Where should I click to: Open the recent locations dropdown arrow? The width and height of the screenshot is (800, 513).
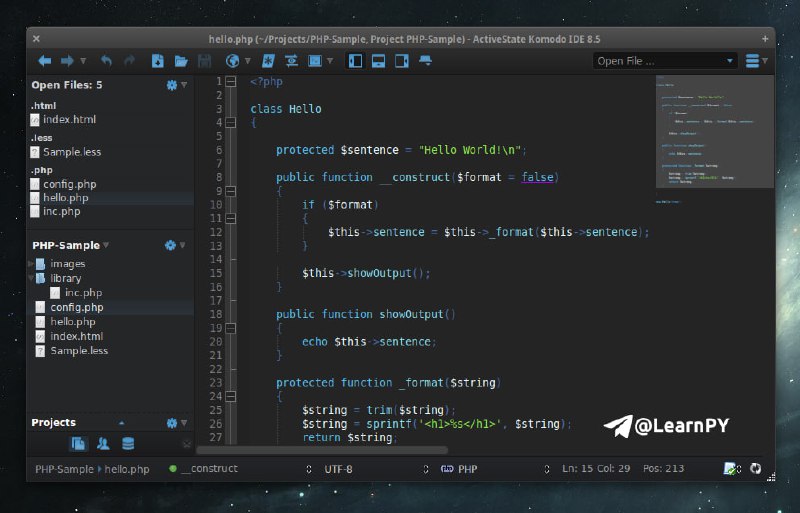click(x=83, y=61)
